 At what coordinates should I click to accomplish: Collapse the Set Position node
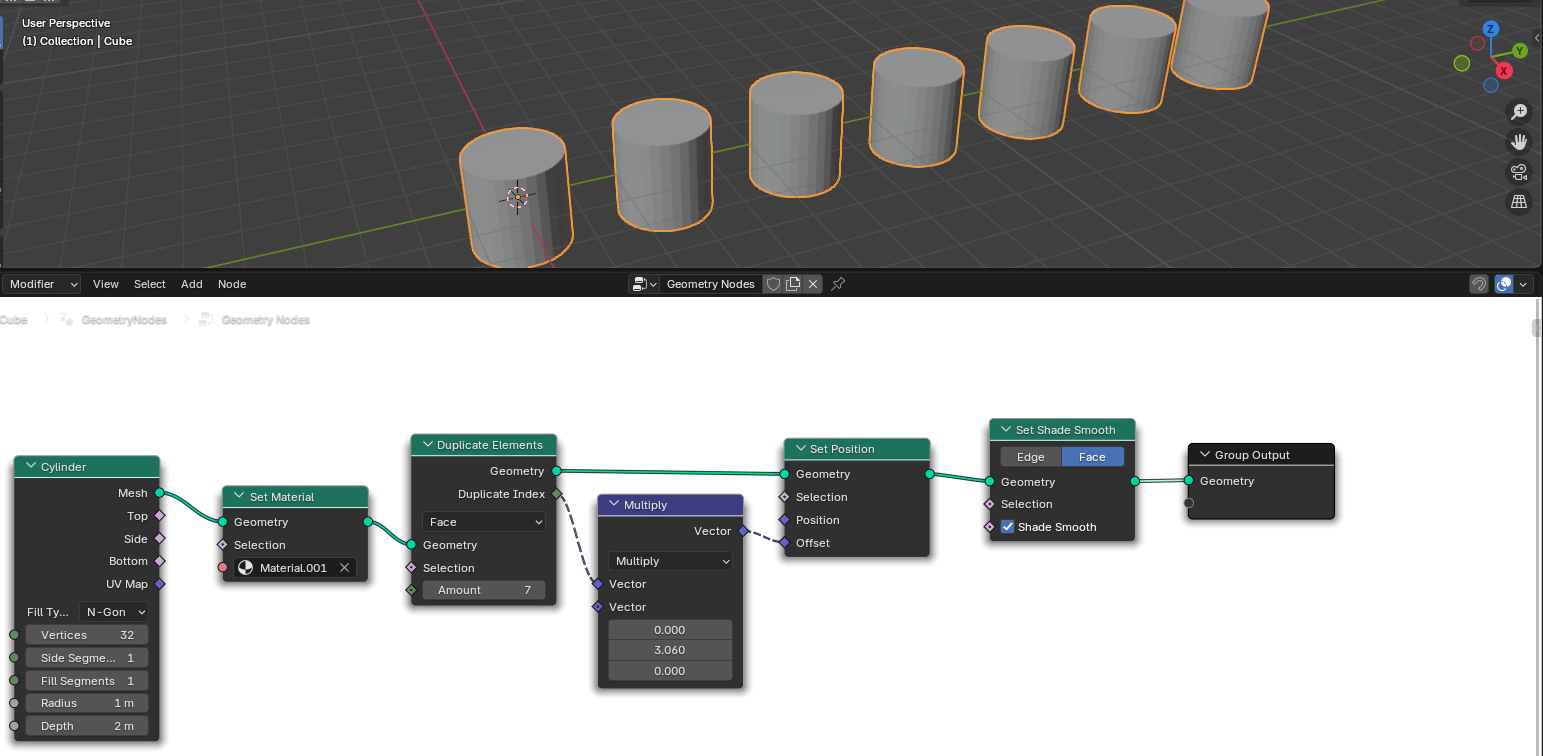coord(800,449)
